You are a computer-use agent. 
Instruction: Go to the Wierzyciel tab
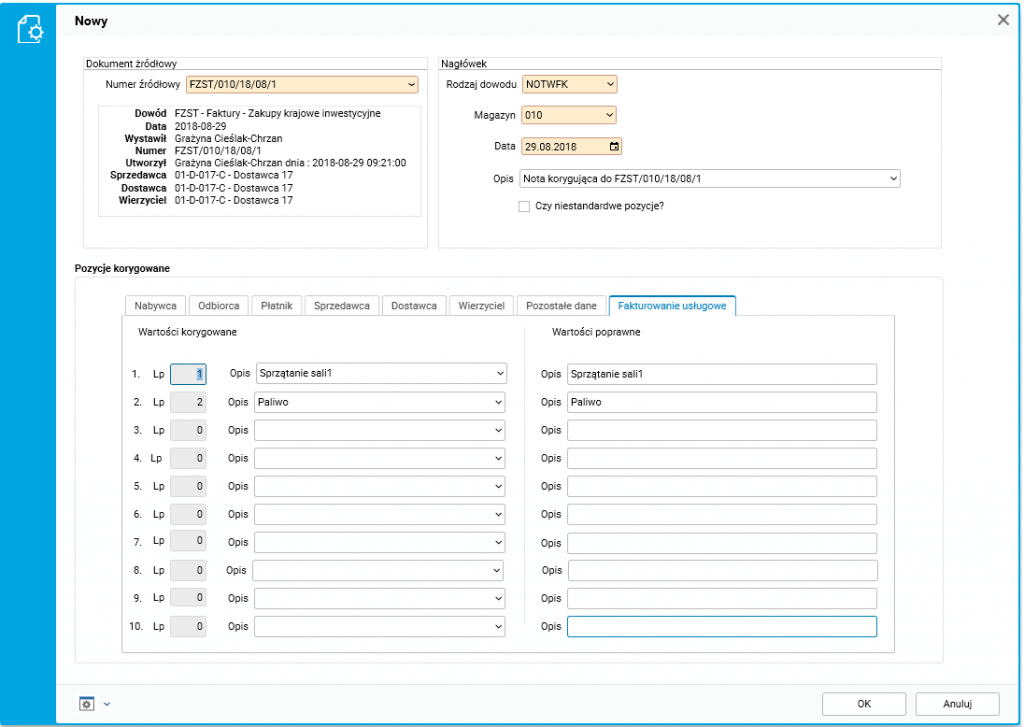point(481,306)
